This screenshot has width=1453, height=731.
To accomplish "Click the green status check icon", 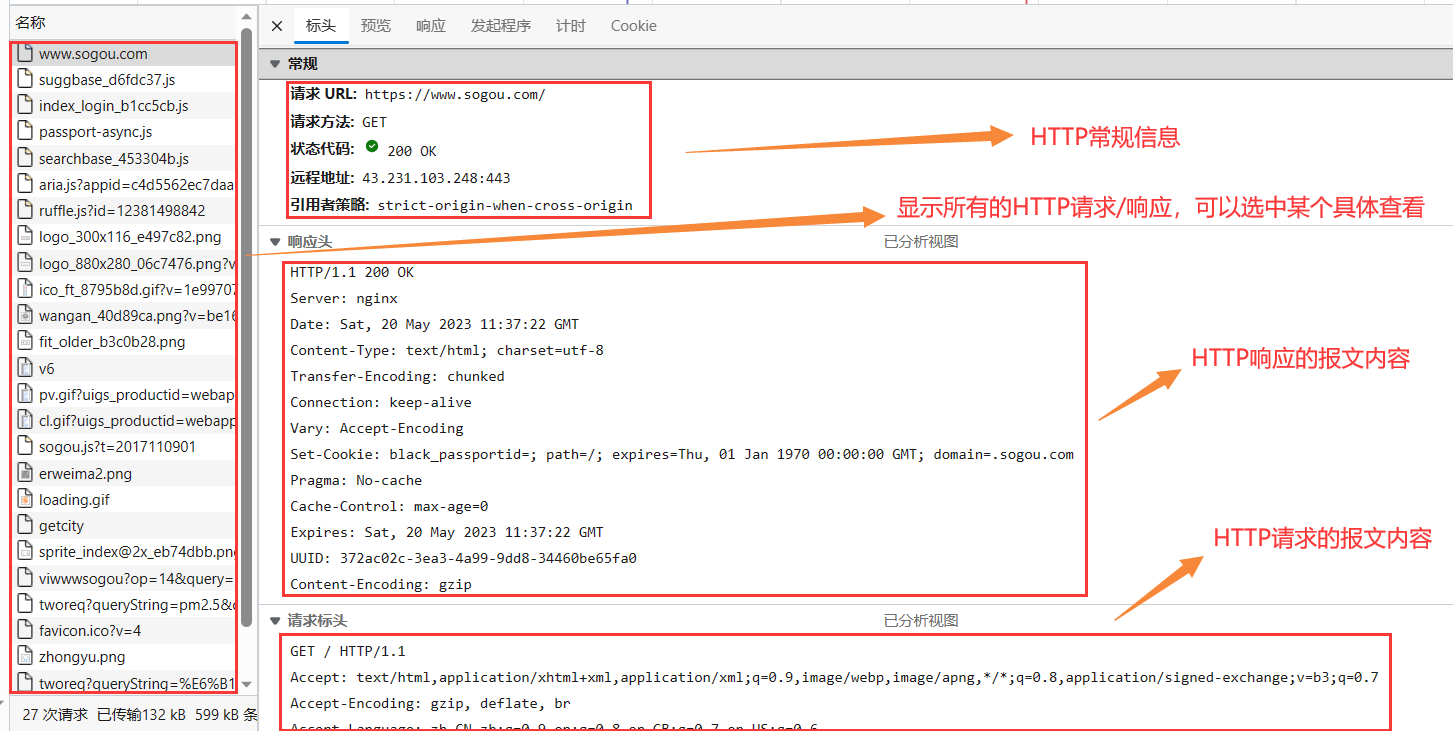I will point(372,146).
